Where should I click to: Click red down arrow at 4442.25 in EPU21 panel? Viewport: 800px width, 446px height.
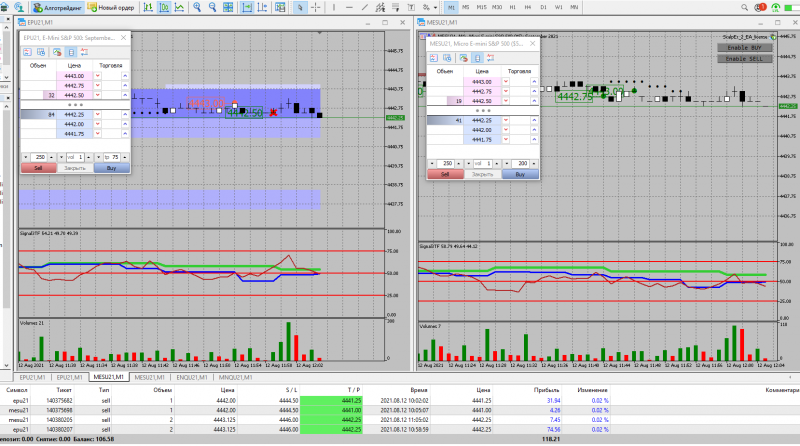[97, 115]
